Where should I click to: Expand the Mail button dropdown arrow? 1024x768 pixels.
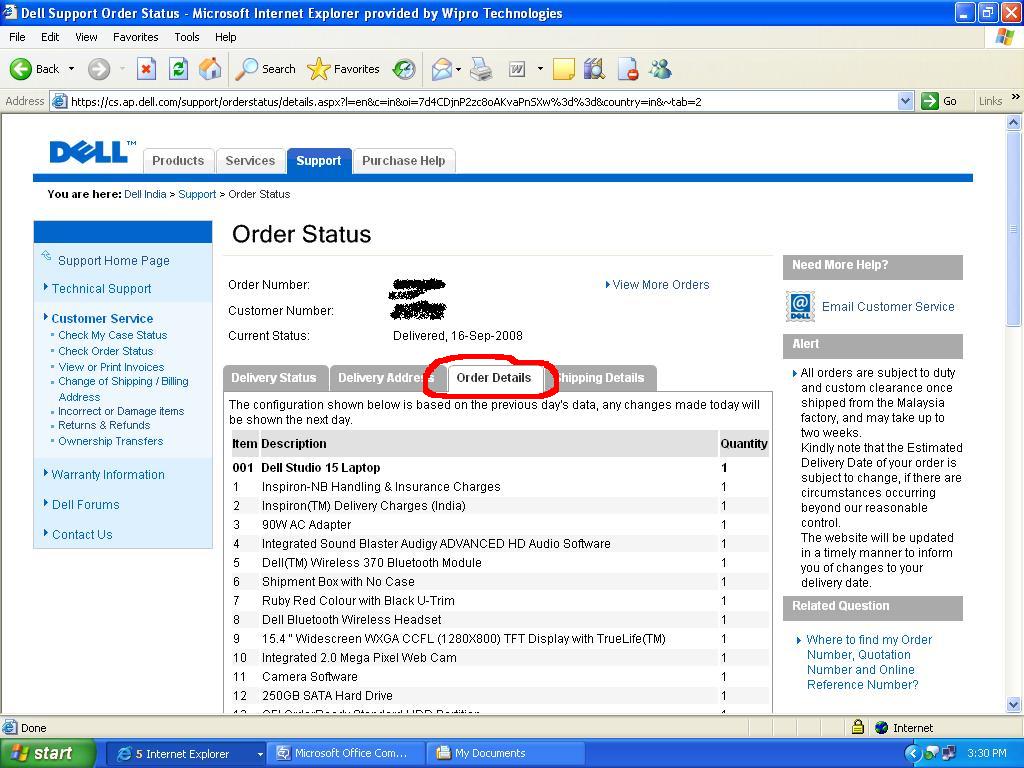pos(458,69)
